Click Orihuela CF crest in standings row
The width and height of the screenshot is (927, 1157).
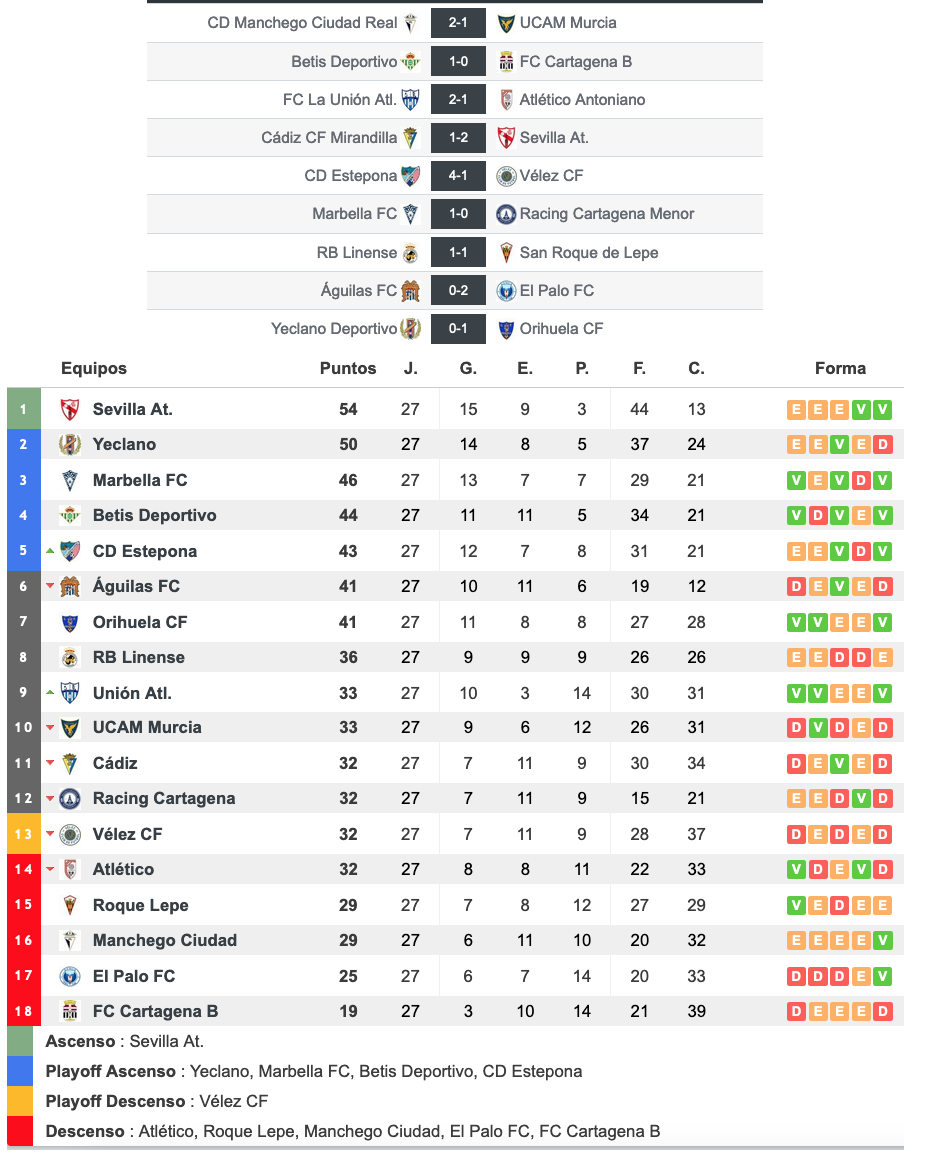[x=70, y=622]
